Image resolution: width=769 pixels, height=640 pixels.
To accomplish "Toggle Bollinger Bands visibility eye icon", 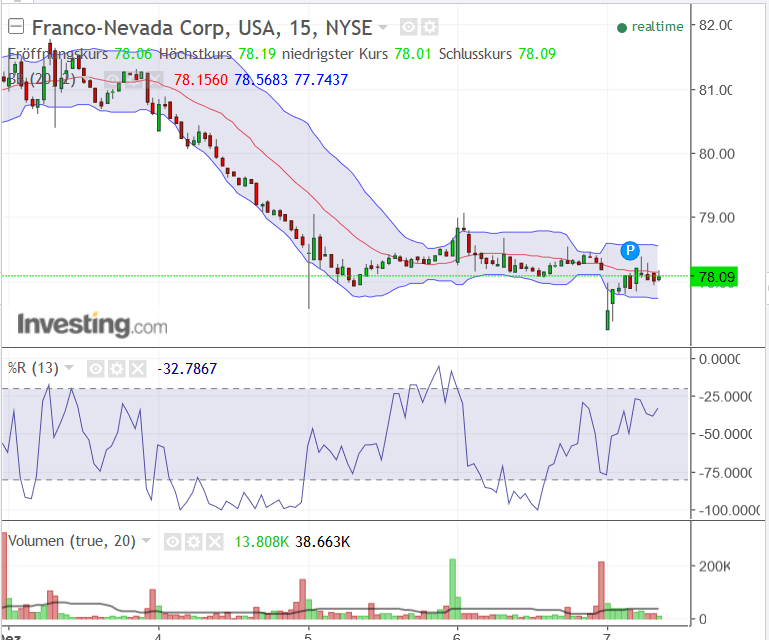I will click(112, 79).
